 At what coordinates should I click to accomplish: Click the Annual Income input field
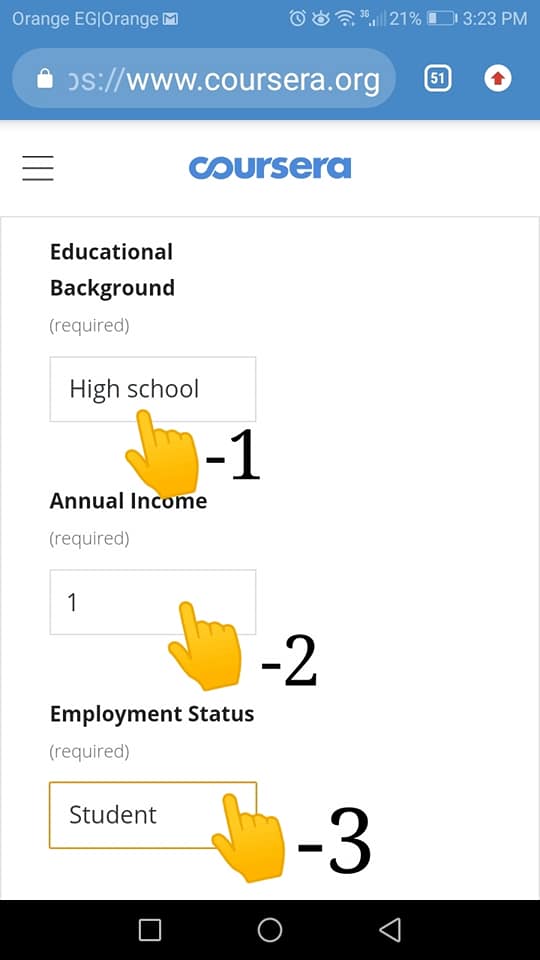click(152, 602)
